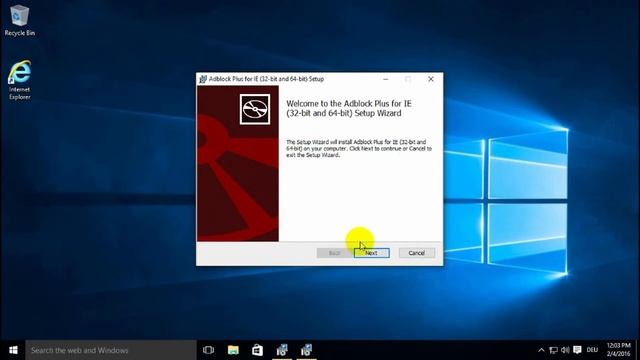Open the Windows Start menu

[x=13, y=350]
